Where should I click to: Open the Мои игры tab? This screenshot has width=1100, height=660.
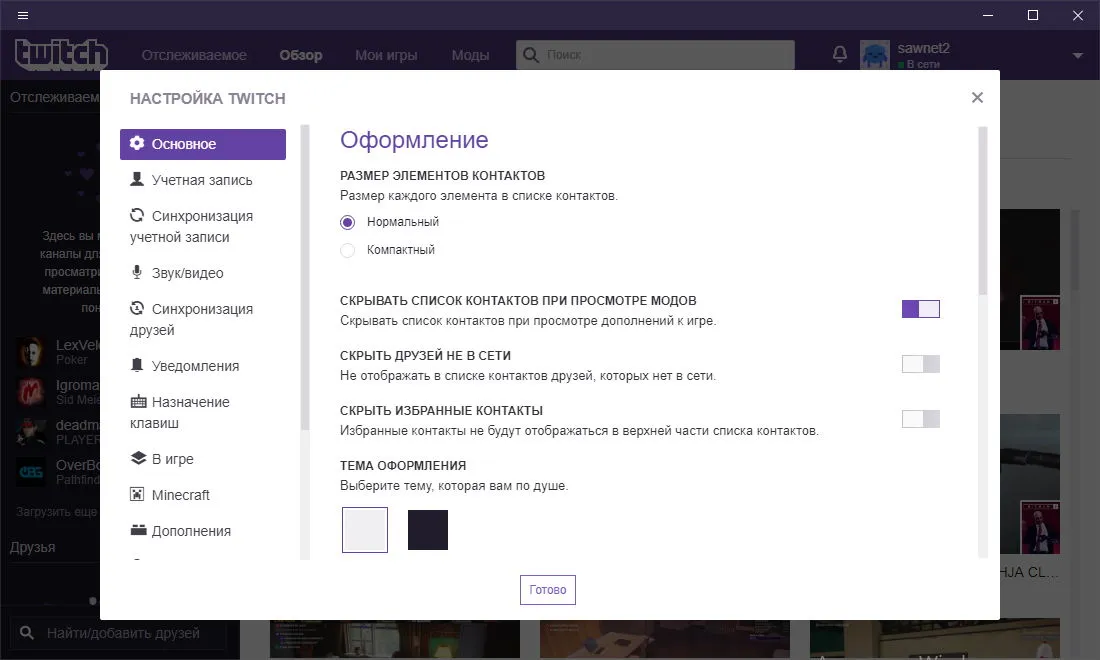pyautogui.click(x=386, y=55)
